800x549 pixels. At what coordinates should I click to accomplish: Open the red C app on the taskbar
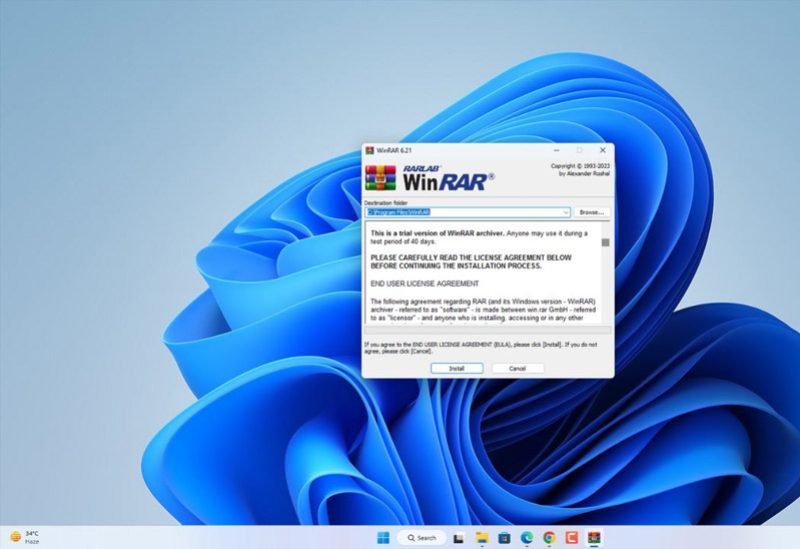click(571, 537)
